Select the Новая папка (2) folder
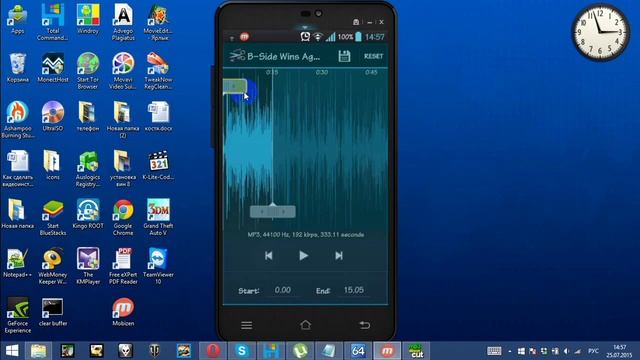The image size is (640, 360). 123,120
